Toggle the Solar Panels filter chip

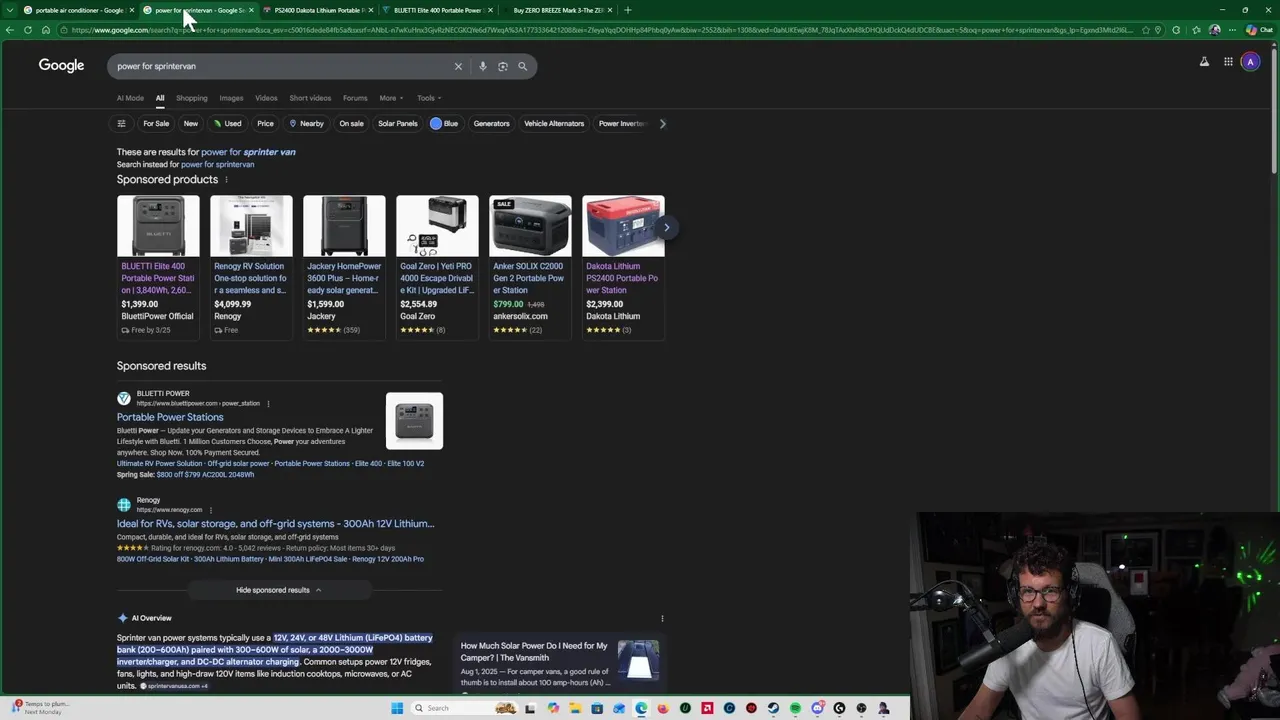[x=398, y=124]
